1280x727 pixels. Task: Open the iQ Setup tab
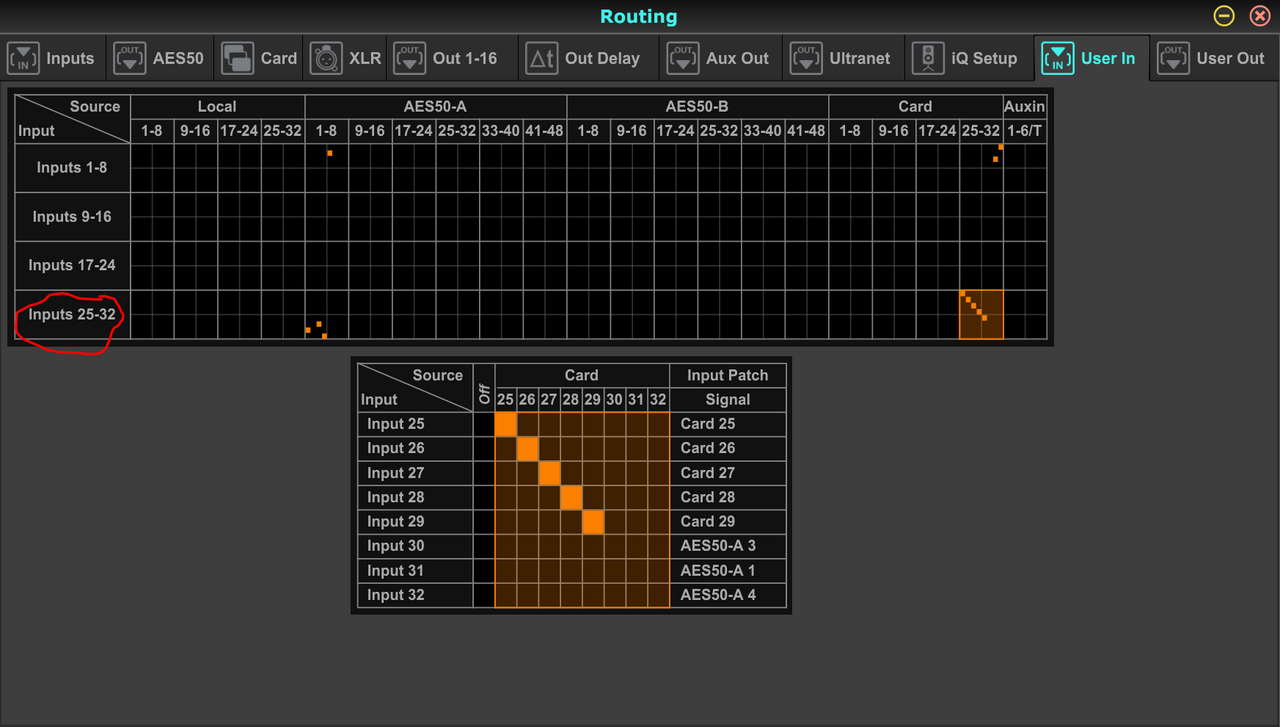click(968, 58)
